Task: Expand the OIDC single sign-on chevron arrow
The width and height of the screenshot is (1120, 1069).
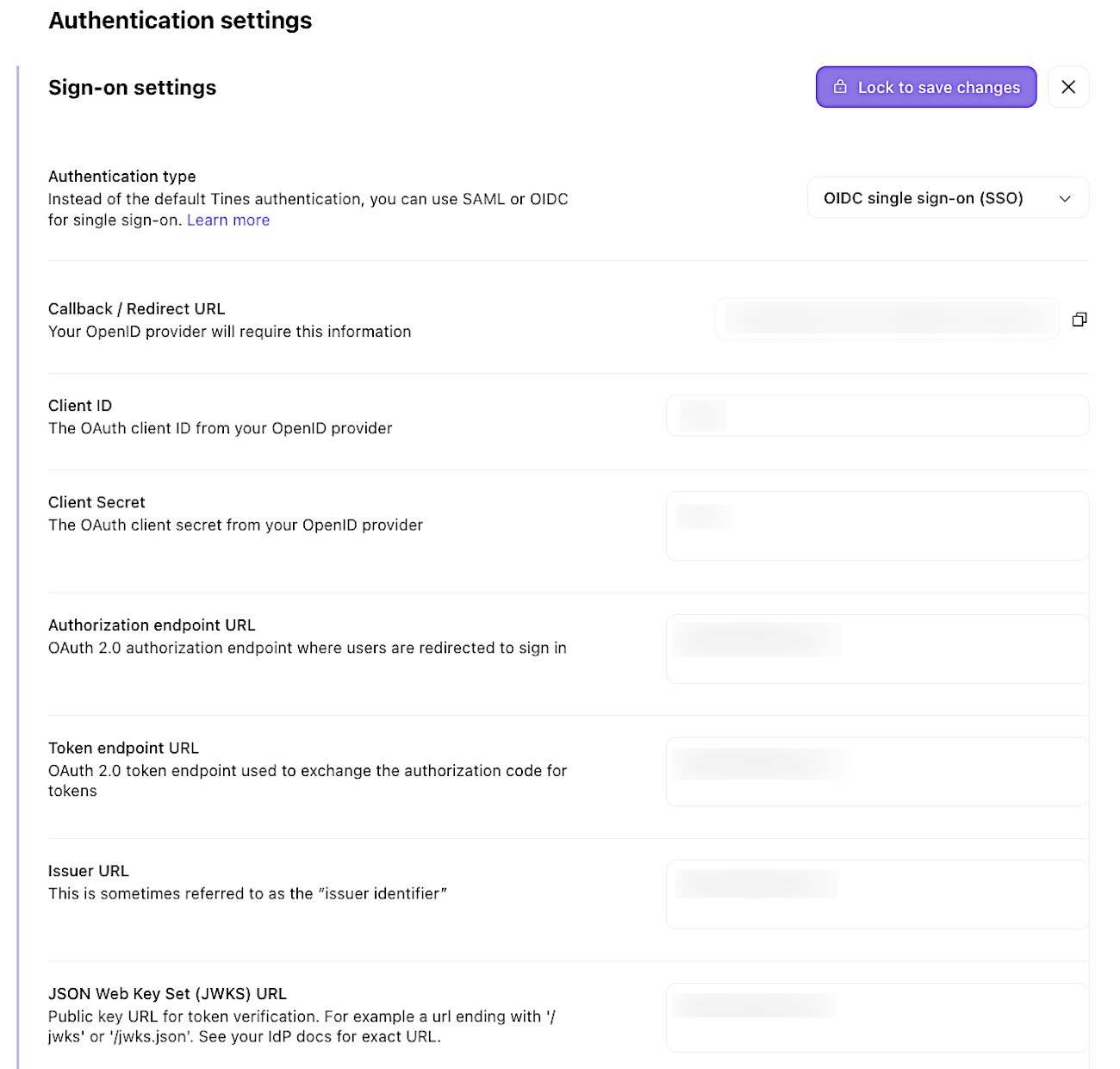Action: (x=1065, y=199)
